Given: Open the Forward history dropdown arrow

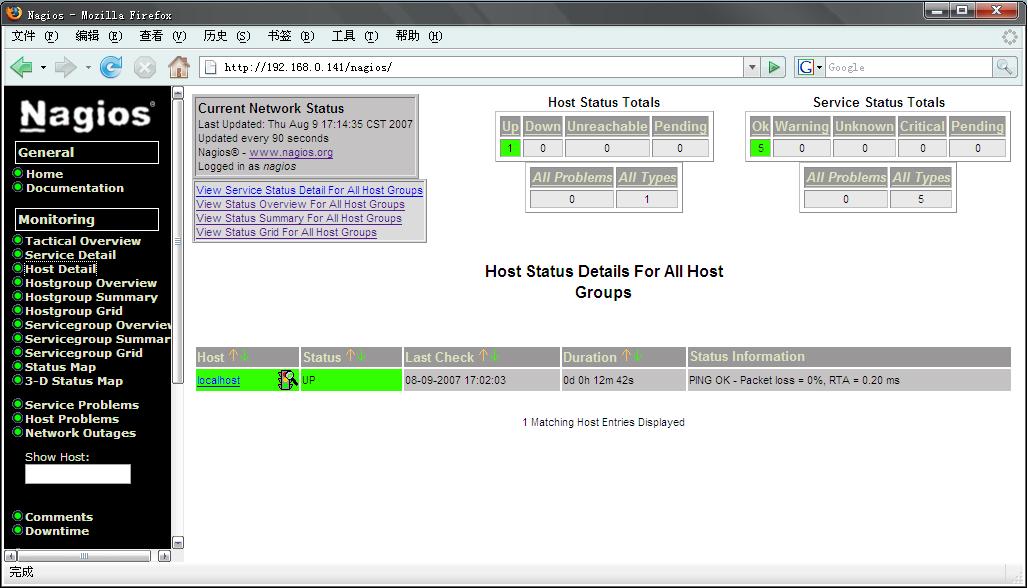Looking at the screenshot, I should 88,67.
